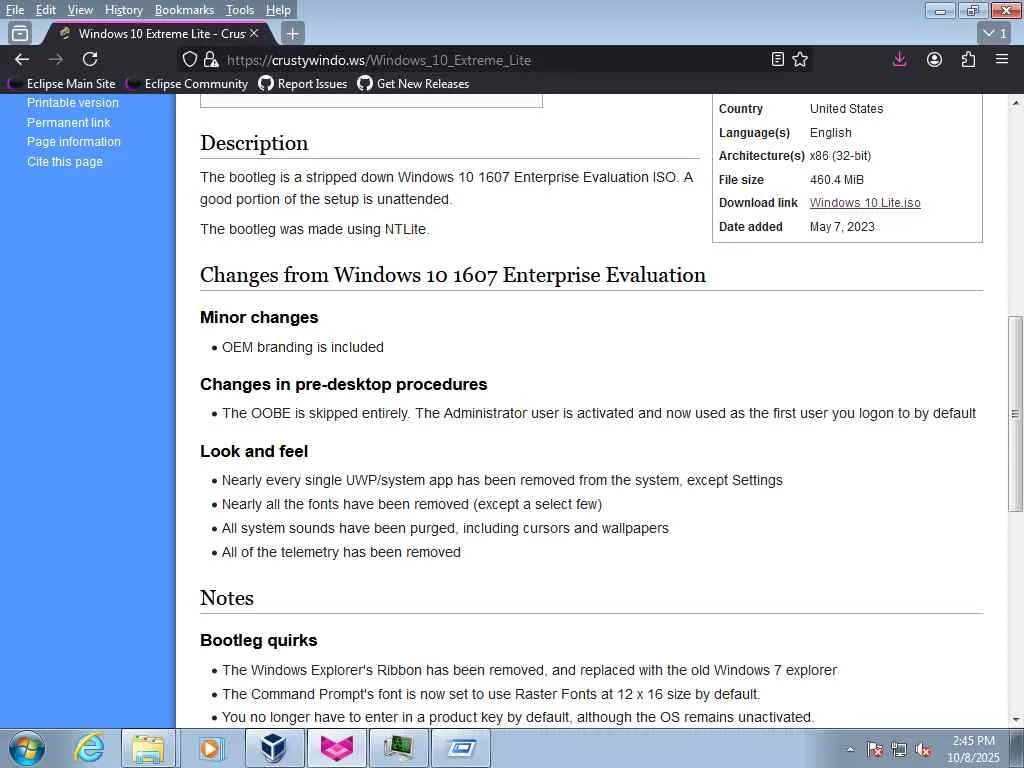
Task: Open the account profile icon
Action: pyautogui.click(x=935, y=59)
